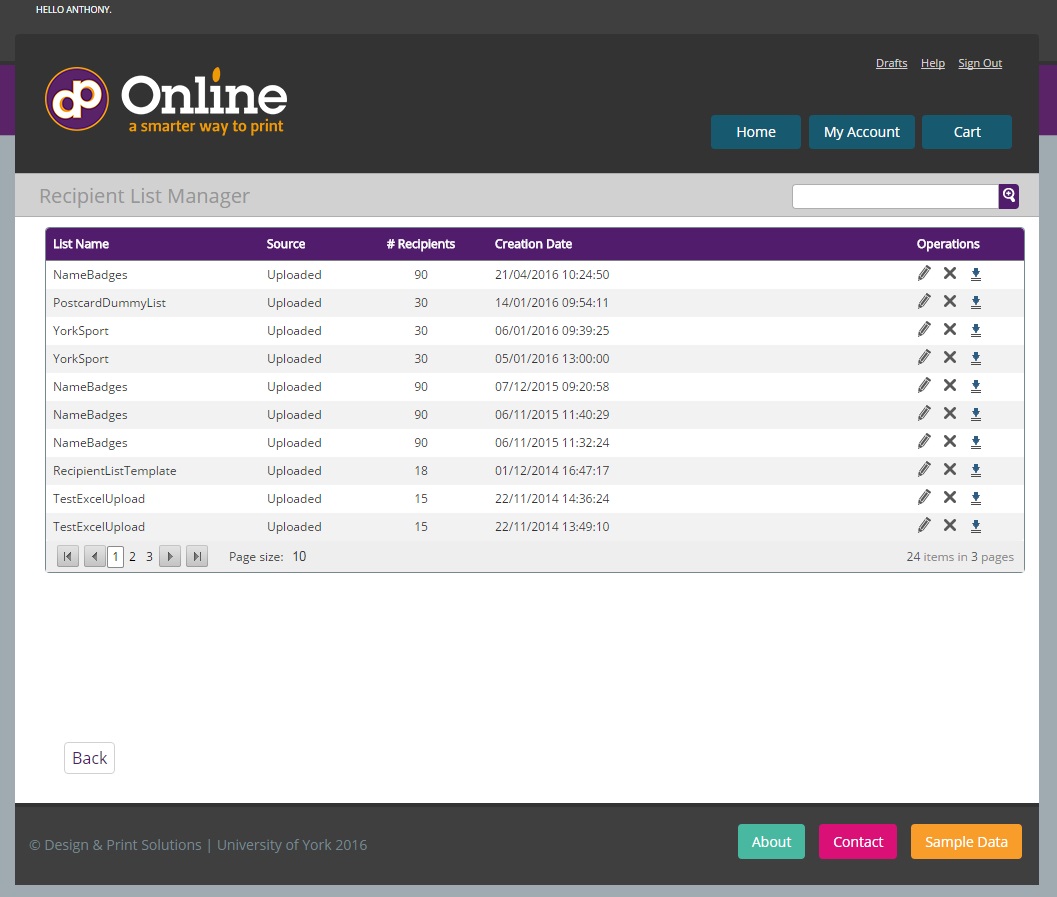The width and height of the screenshot is (1057, 897).
Task: View the Cart
Action: [x=967, y=132]
